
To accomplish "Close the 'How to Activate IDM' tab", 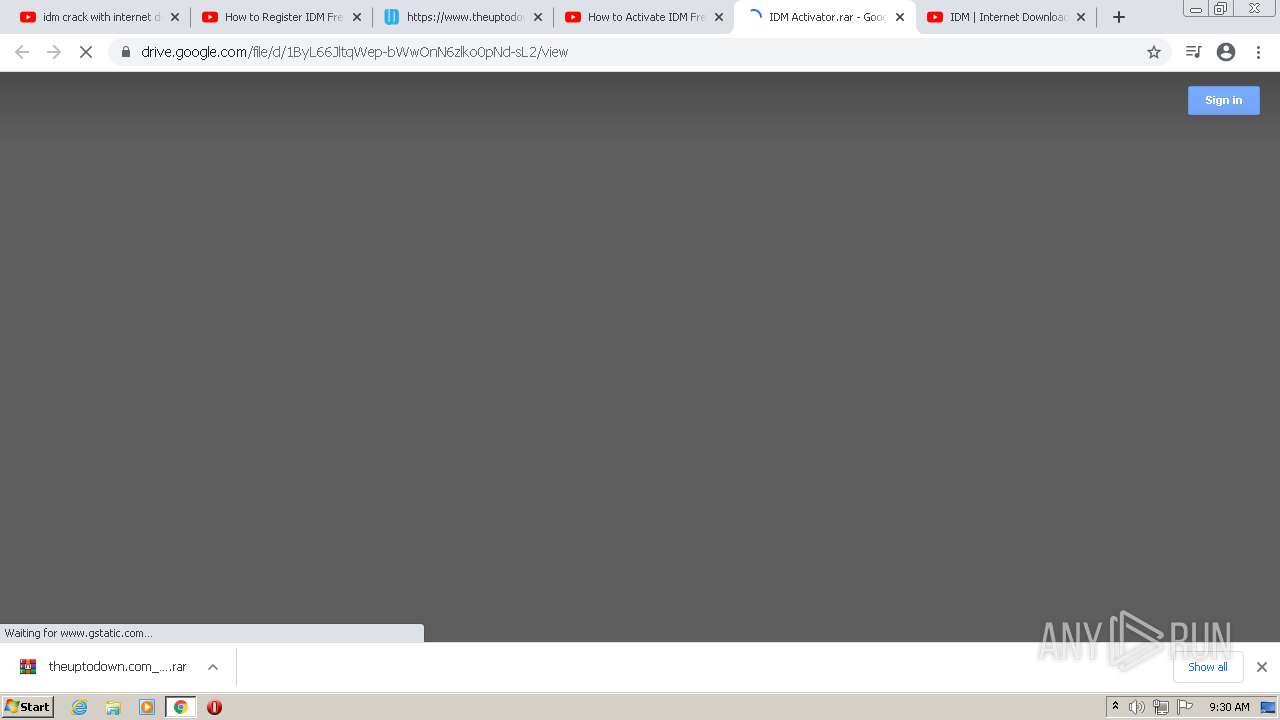I will click(x=719, y=17).
